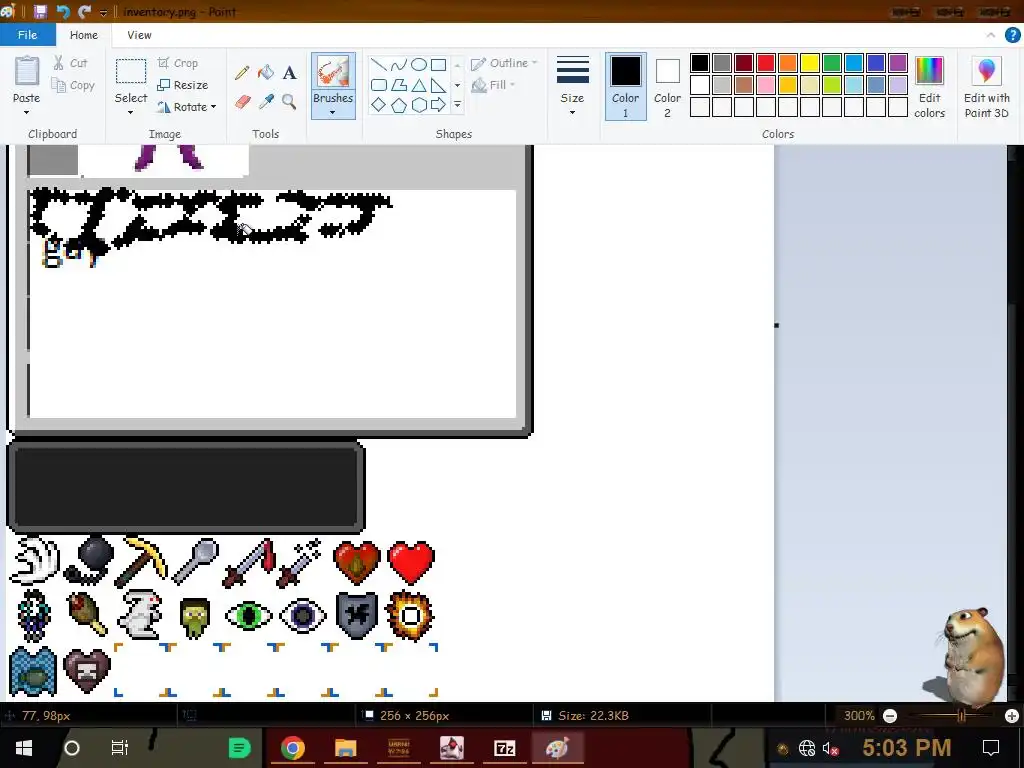Open the shape Fill dropdown
This screenshot has height=768, width=1024.
(x=493, y=85)
